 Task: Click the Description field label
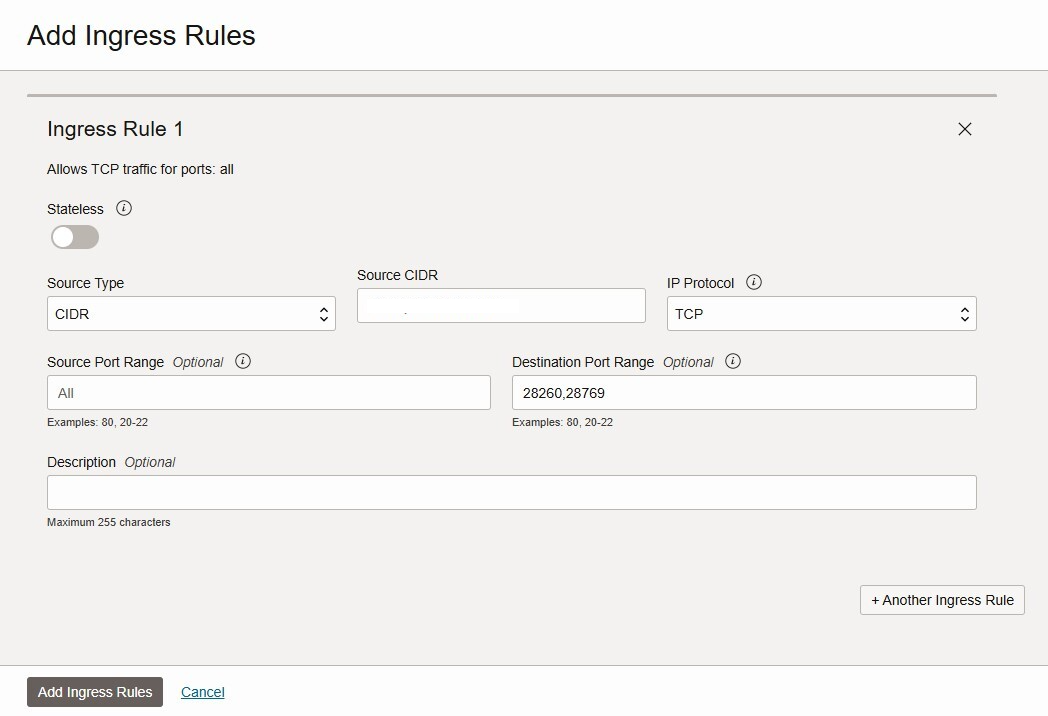click(82, 462)
